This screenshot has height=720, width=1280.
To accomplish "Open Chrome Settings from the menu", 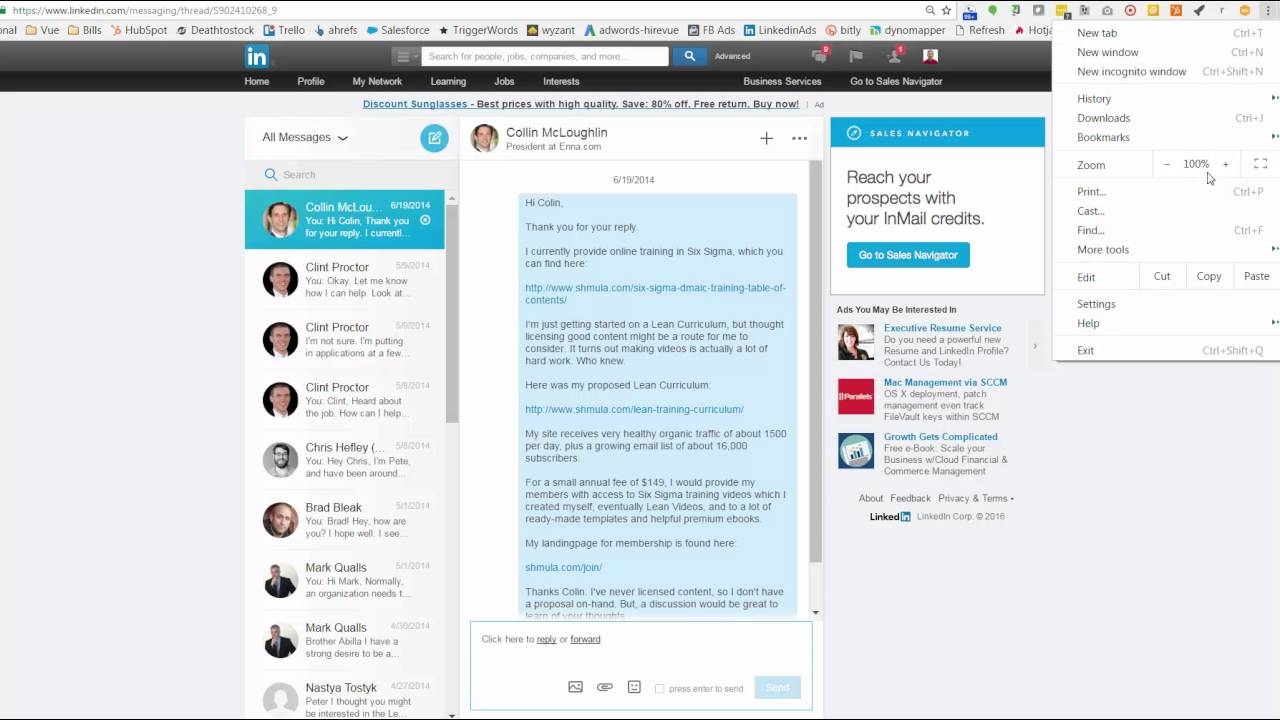I will [1096, 303].
